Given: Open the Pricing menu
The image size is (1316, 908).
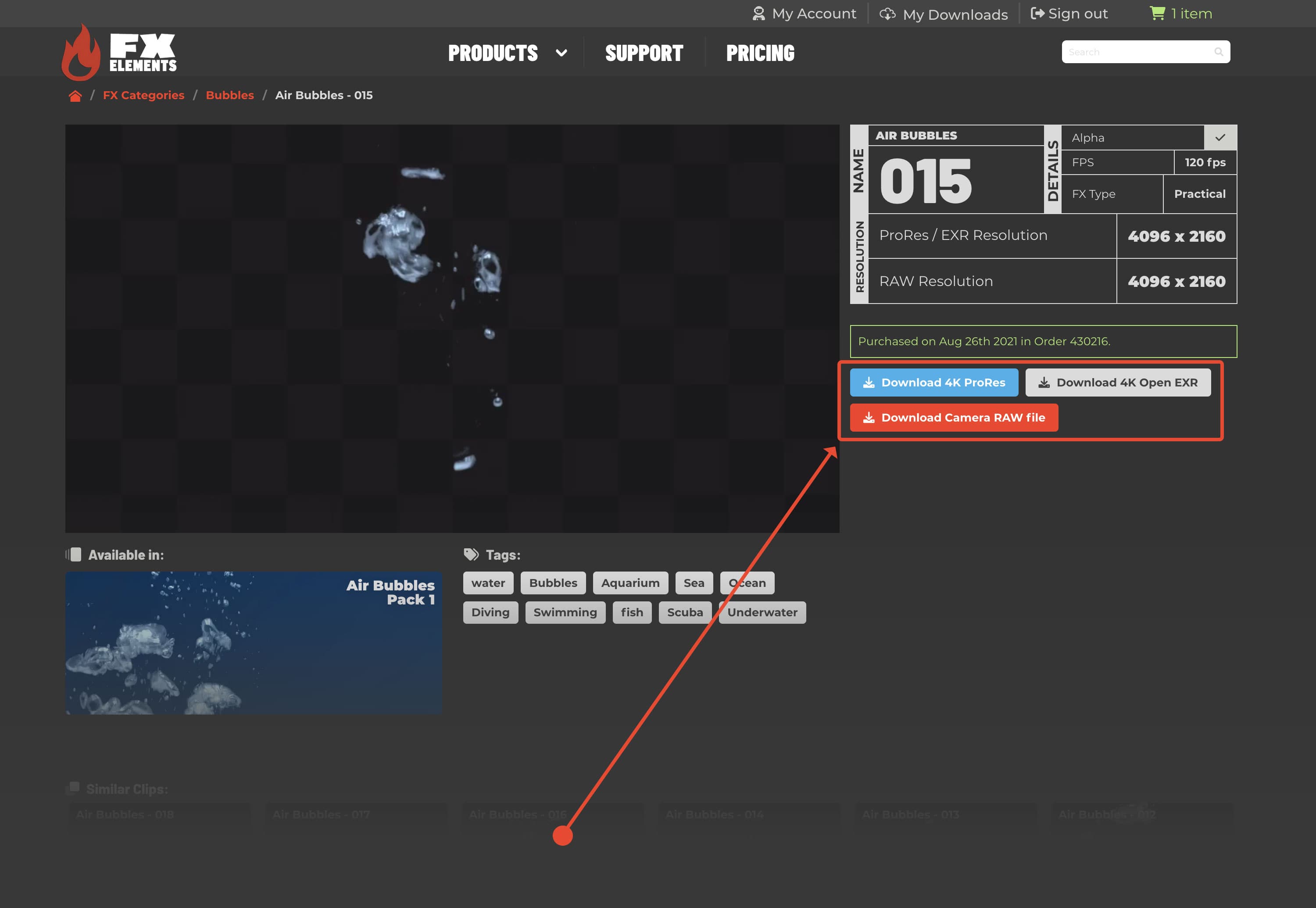Looking at the screenshot, I should (x=760, y=53).
